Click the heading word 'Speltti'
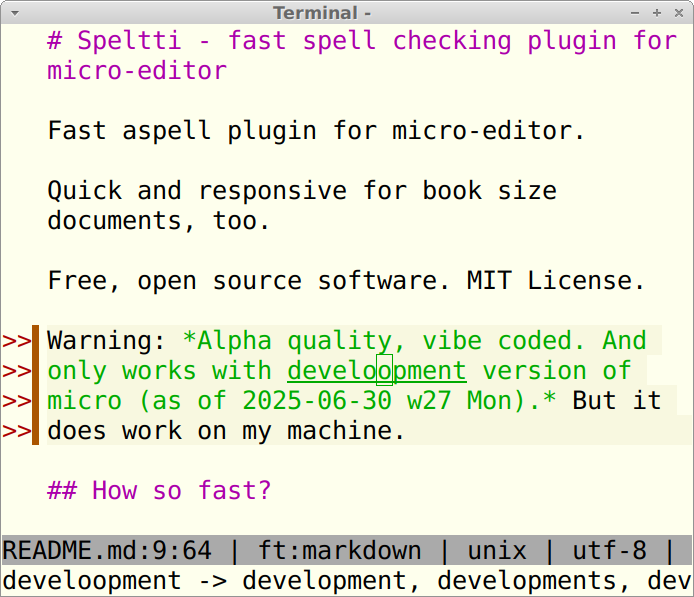694x597 pixels. click(x=129, y=41)
